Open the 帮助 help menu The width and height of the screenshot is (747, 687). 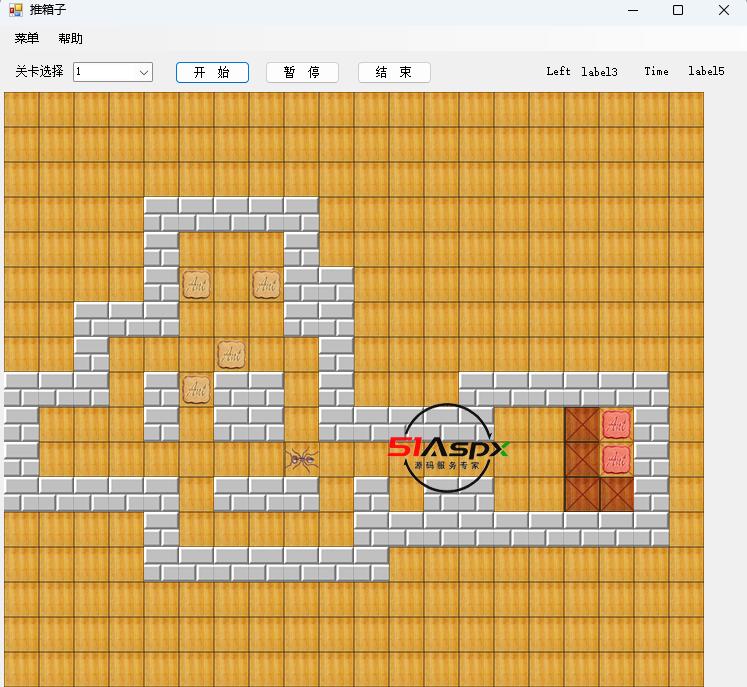[x=70, y=39]
